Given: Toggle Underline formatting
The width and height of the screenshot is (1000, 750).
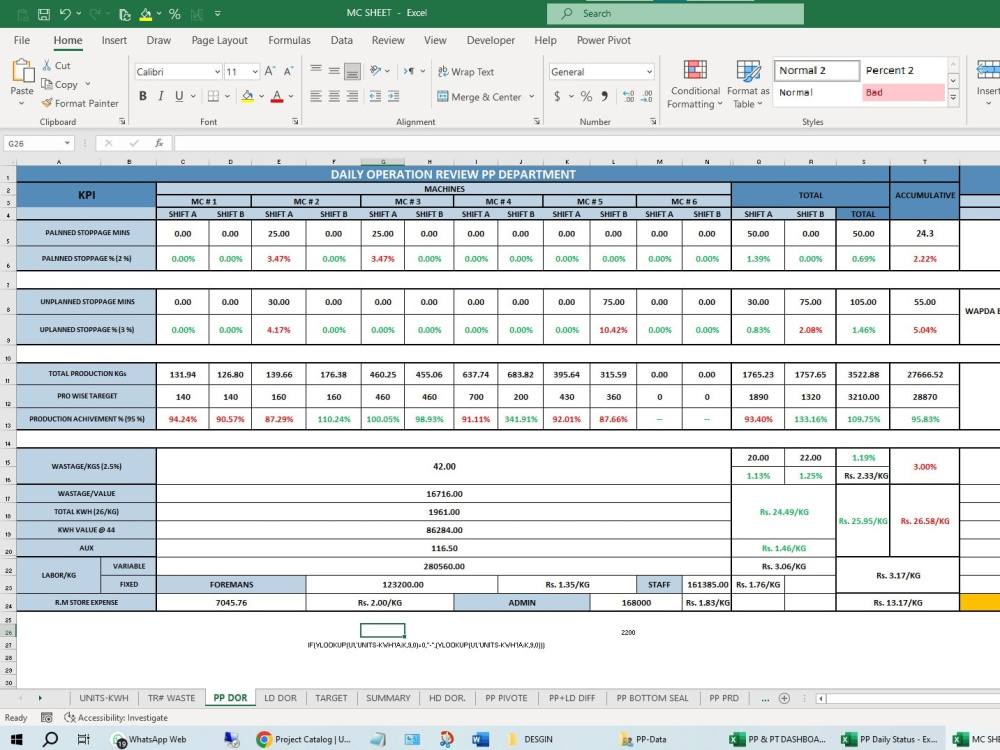Looking at the screenshot, I should point(179,96).
